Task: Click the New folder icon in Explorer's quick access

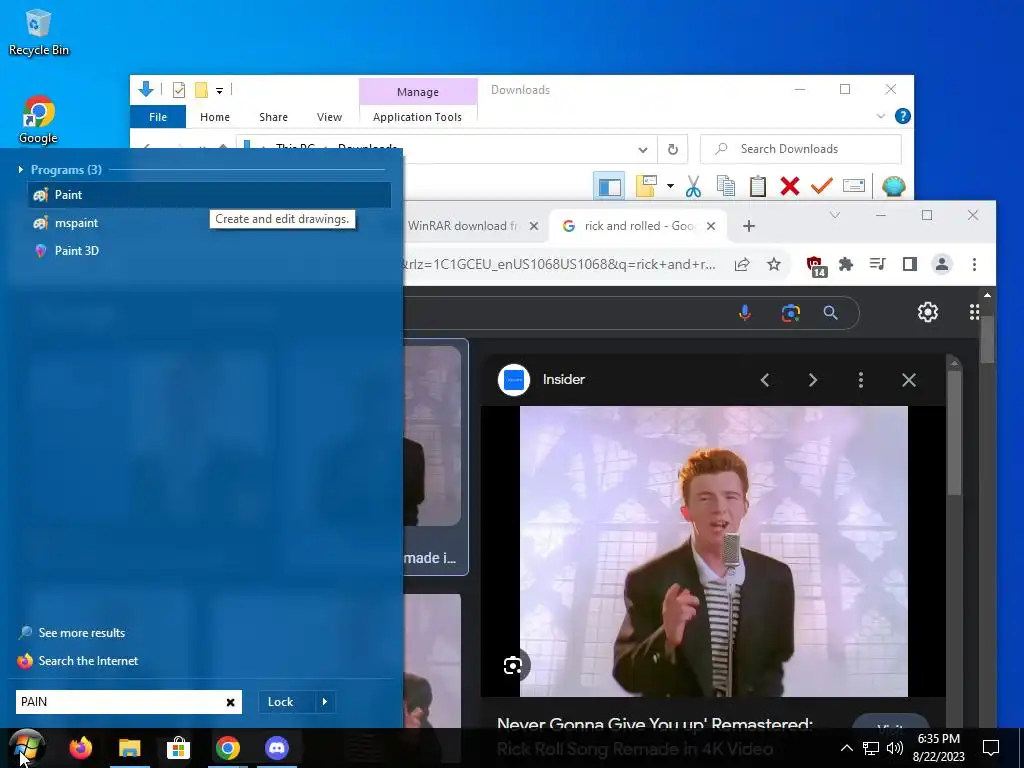Action: [201, 89]
